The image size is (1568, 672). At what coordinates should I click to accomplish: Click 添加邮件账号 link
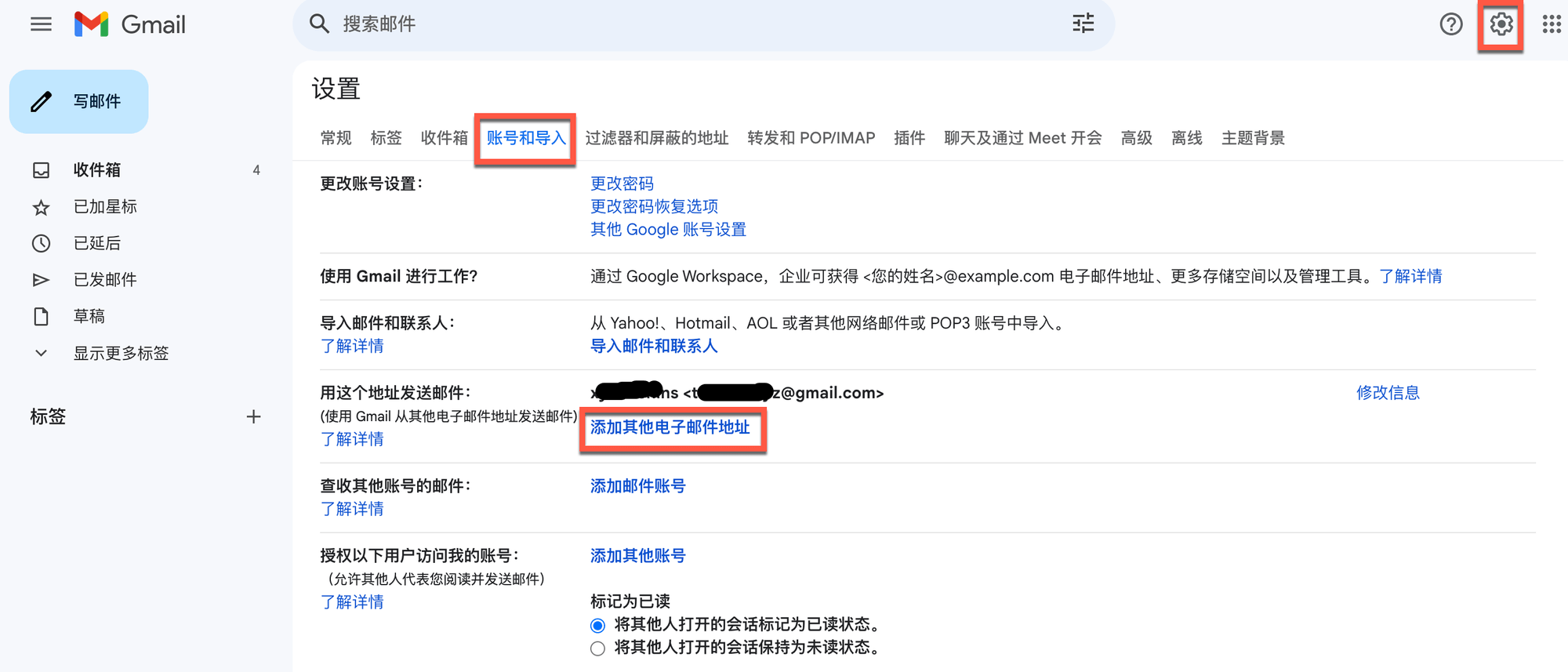click(637, 486)
